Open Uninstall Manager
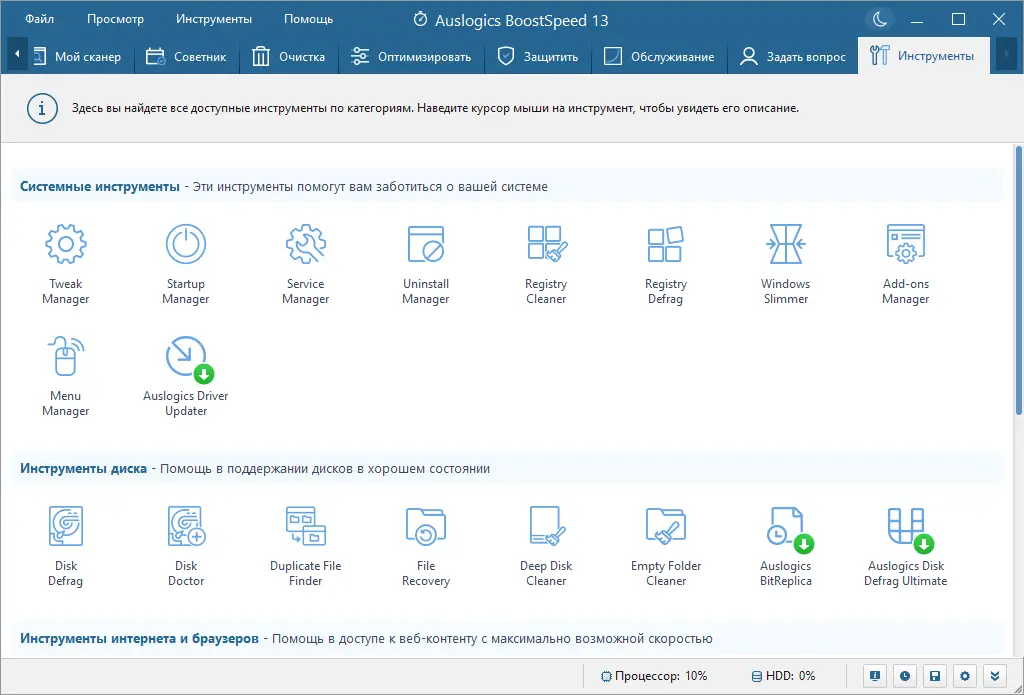This screenshot has width=1024, height=695. click(426, 264)
